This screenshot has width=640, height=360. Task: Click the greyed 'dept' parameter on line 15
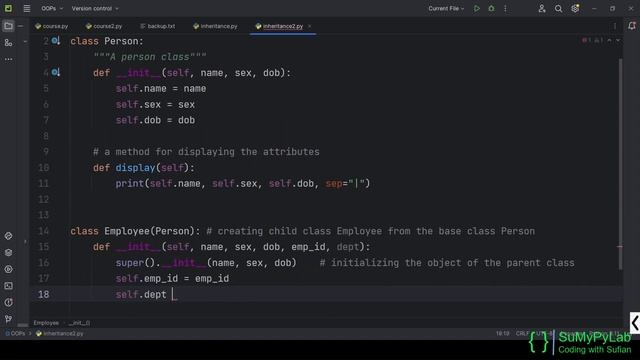348,247
